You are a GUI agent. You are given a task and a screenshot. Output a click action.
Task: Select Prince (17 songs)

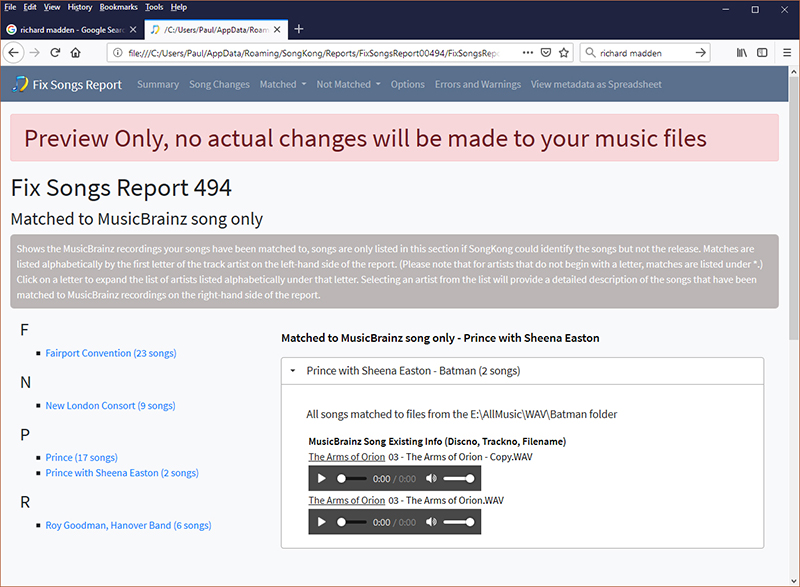pyautogui.click(x=82, y=457)
